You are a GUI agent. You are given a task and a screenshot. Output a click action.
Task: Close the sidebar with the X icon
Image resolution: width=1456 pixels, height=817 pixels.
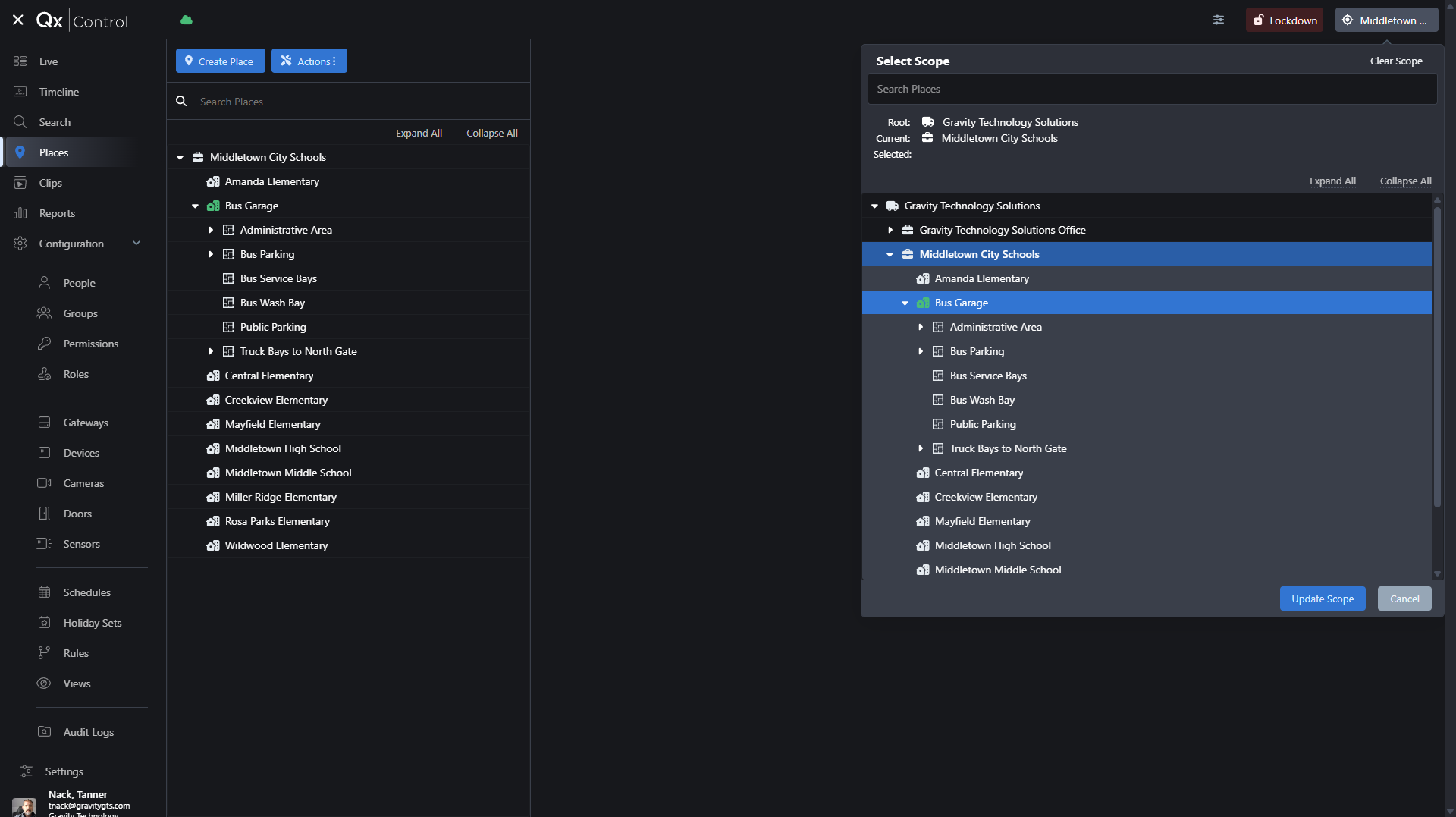click(18, 20)
